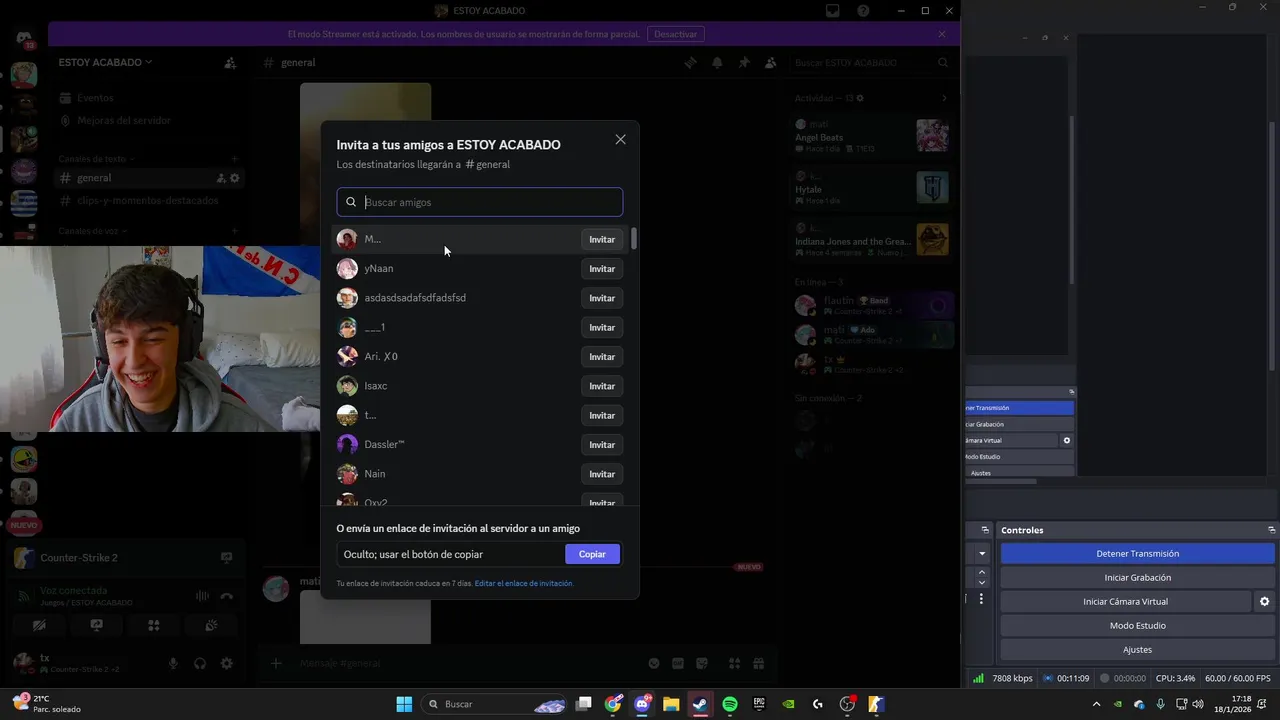Open virtual camera settings gear in OBS
This screenshot has width=1280, height=720.
[x=1264, y=602]
